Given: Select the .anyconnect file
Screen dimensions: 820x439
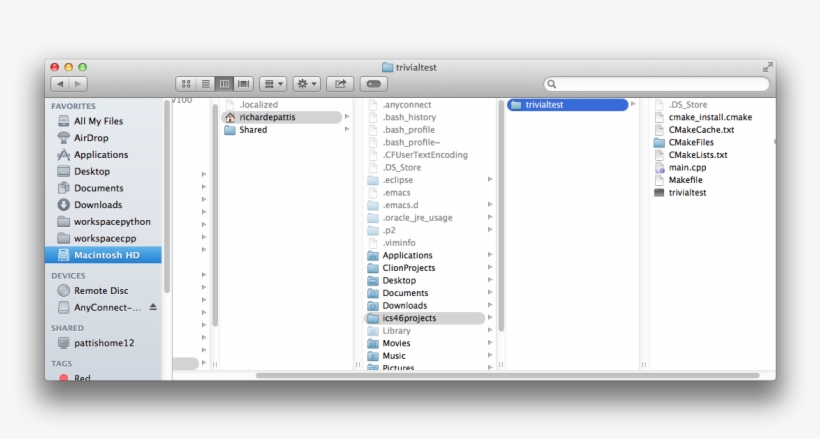Looking at the screenshot, I should click(406, 105).
